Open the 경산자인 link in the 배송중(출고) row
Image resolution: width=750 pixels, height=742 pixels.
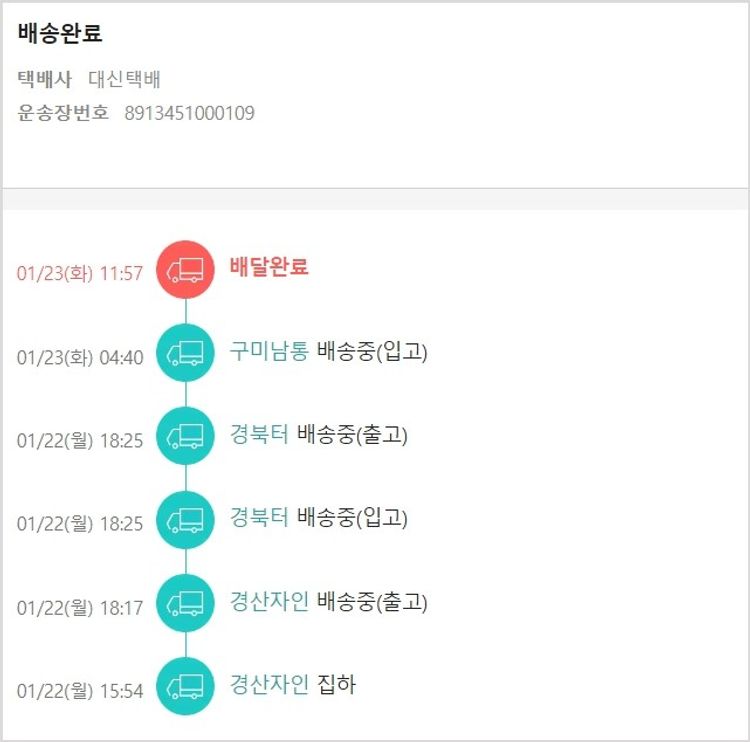(269, 602)
